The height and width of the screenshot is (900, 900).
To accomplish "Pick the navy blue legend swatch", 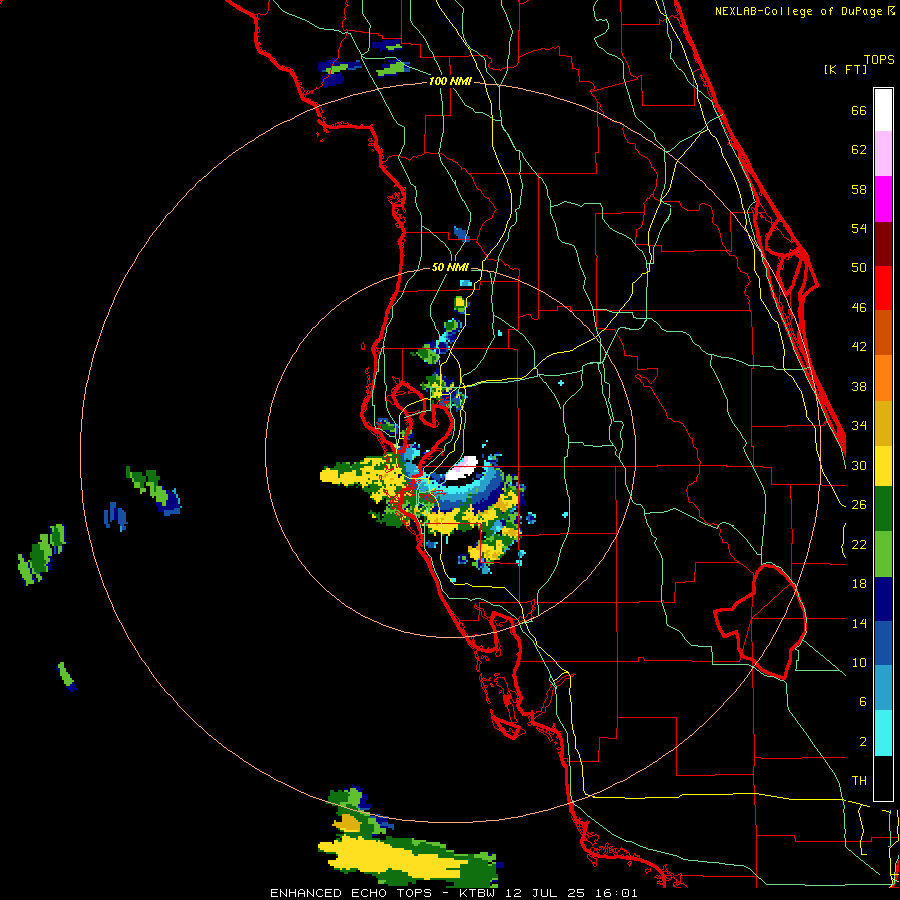I will [883, 599].
